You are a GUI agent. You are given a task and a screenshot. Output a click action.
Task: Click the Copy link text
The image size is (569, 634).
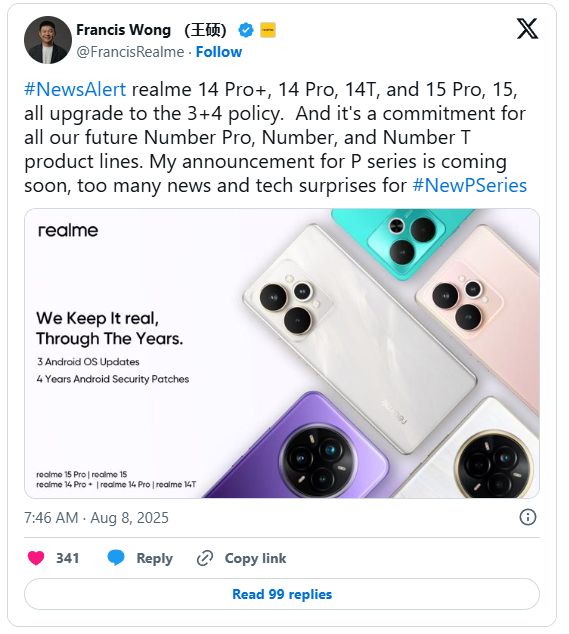point(255,558)
